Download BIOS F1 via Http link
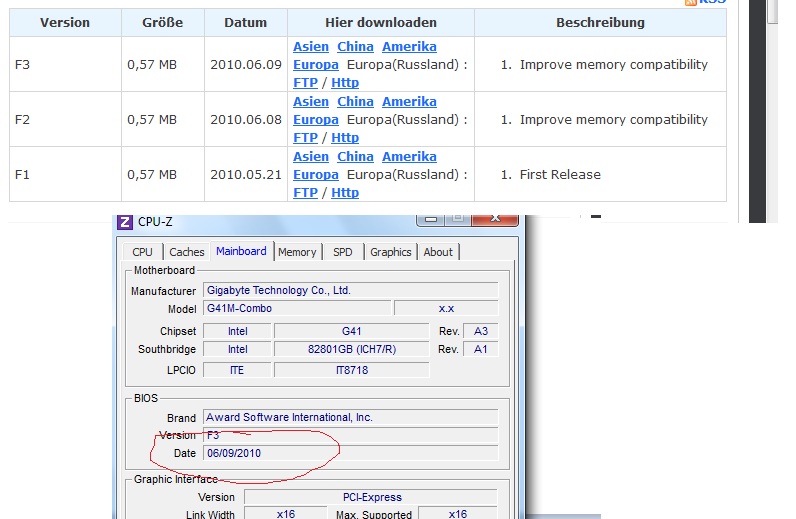 pos(345,192)
